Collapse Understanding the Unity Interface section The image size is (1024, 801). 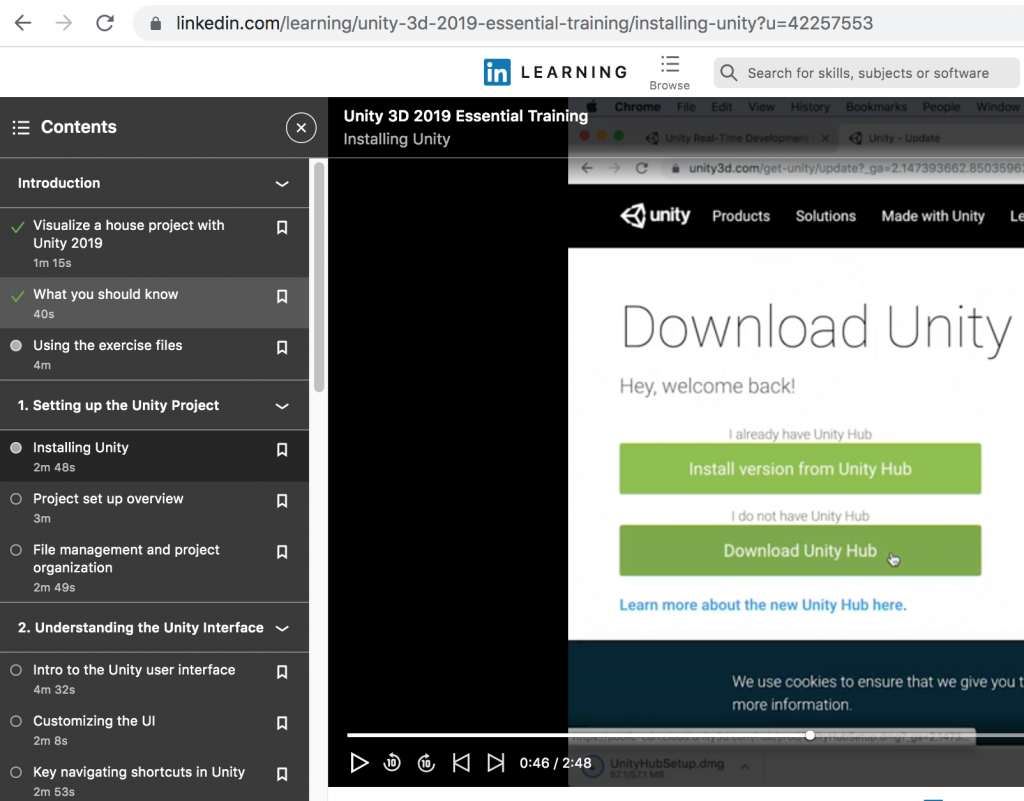[282, 628]
